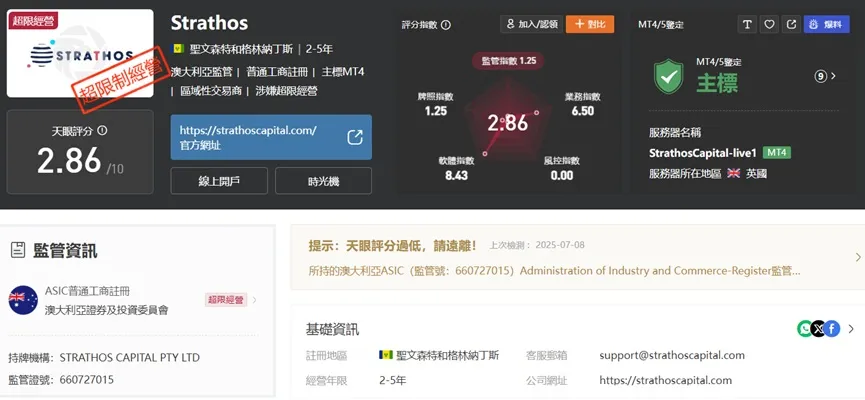
Task: Expand the 基礎資訊 section arrow
Action: coord(851,329)
